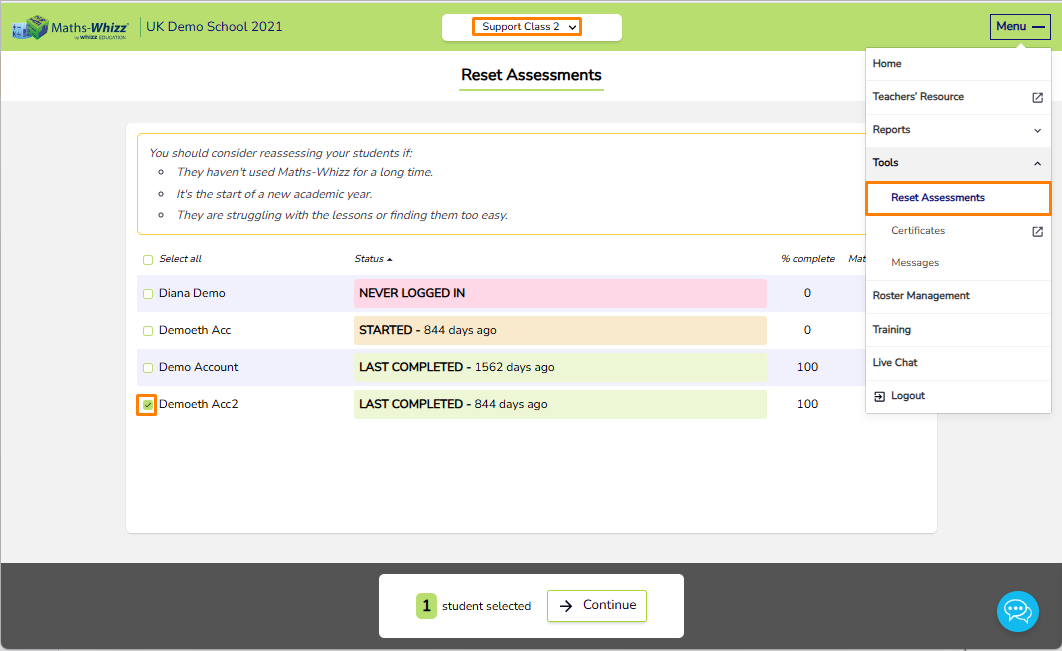This screenshot has width=1062, height=651.
Task: Click LAST COMPLETED - 1562 days ago status
Action: (x=560, y=367)
